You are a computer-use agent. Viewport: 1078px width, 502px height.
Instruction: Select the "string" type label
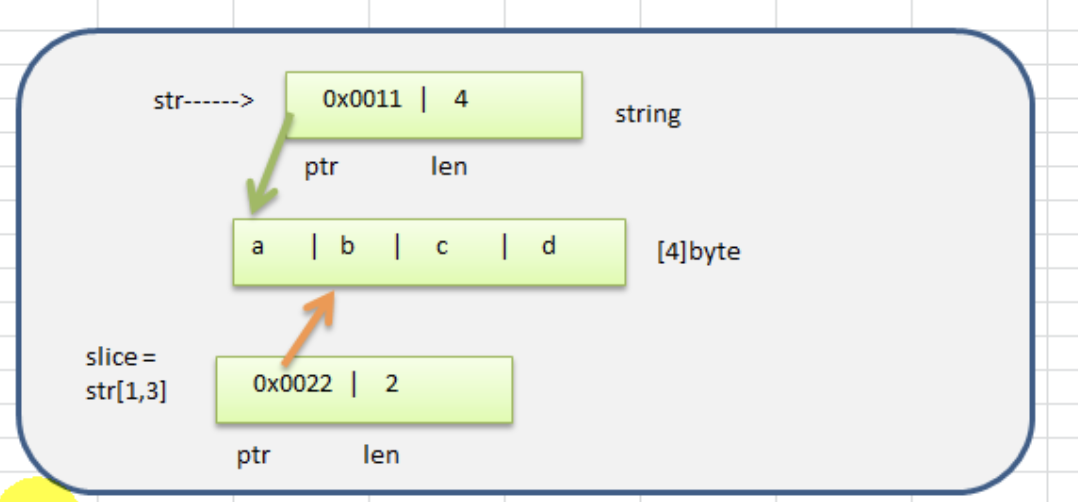click(x=647, y=114)
